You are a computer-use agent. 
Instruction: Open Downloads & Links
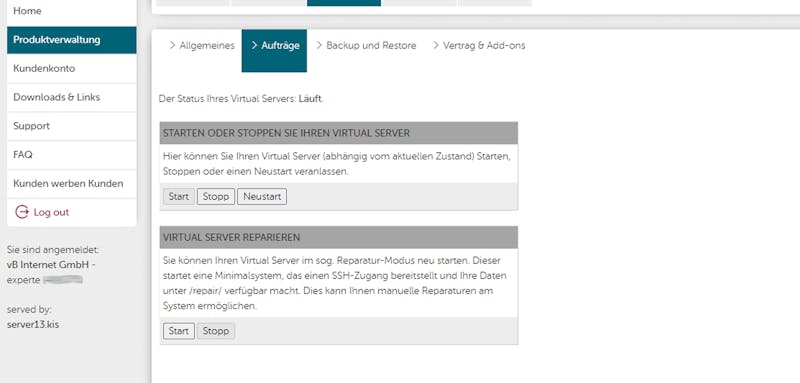(x=71, y=97)
